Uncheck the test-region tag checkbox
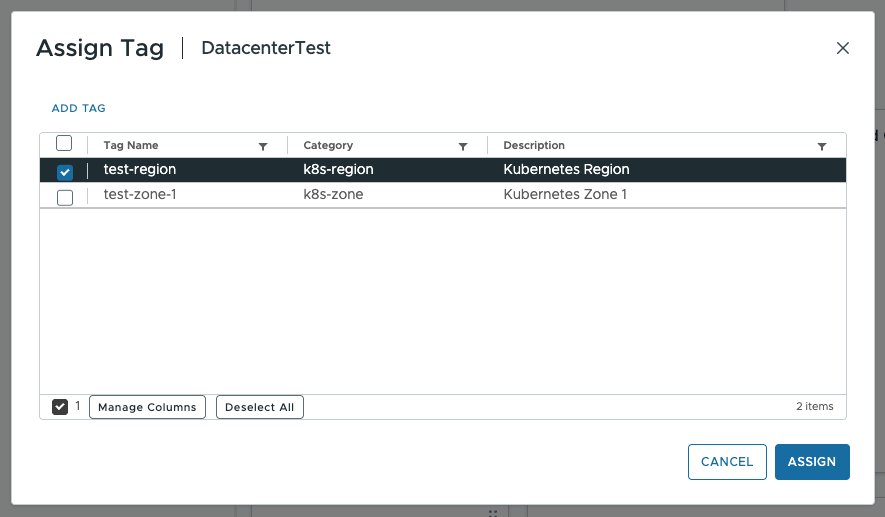 pyautogui.click(x=65, y=171)
